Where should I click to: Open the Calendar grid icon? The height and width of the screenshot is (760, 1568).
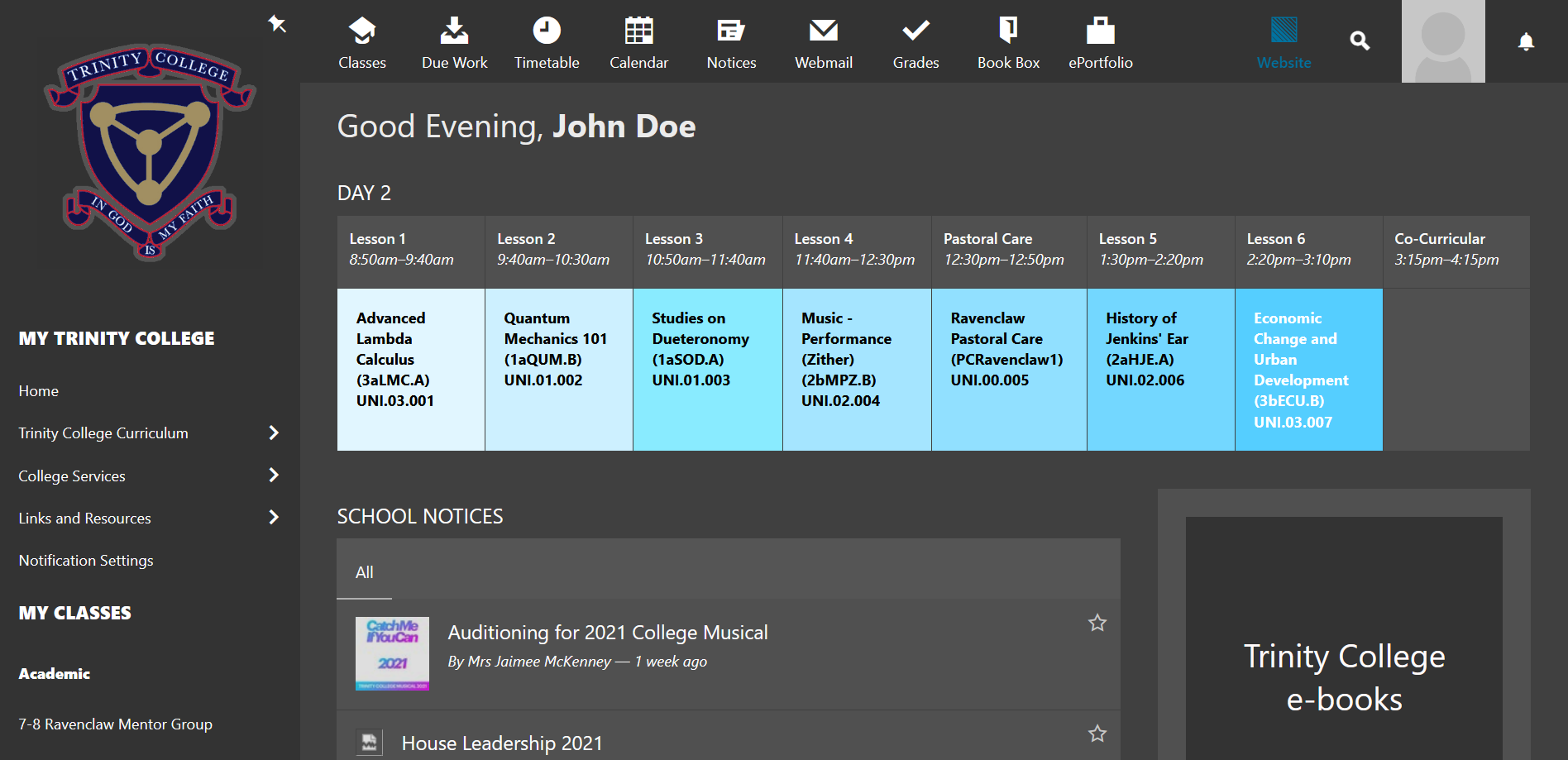(638, 32)
